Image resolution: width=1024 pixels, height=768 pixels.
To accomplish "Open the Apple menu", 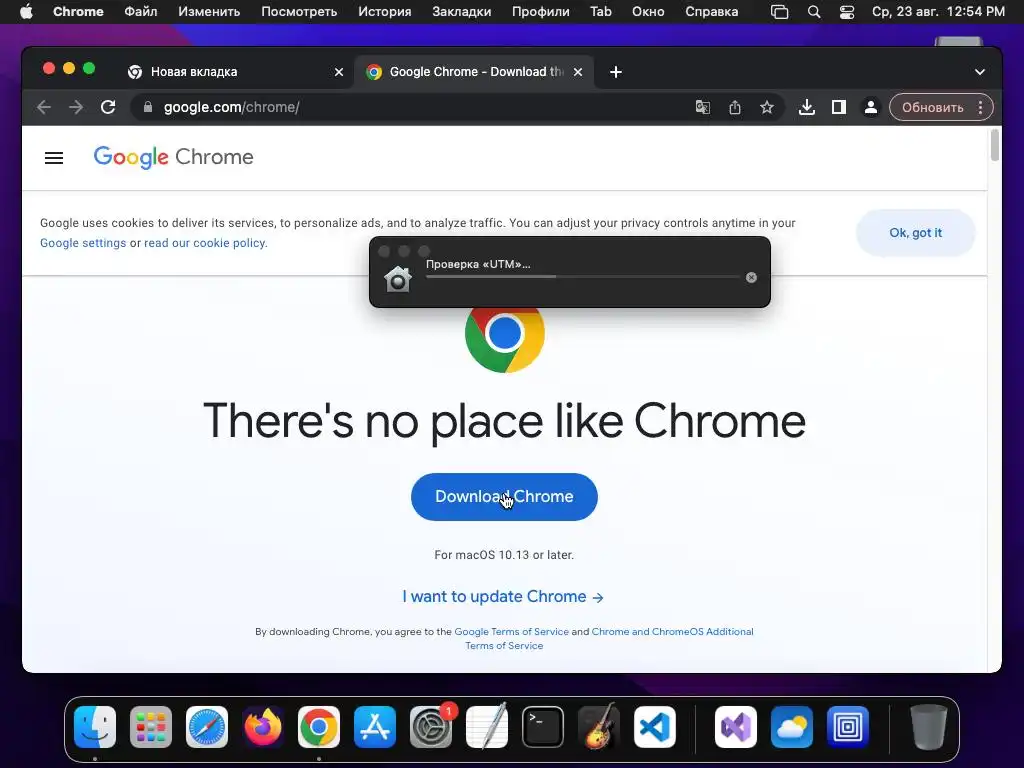I will pyautogui.click(x=26, y=12).
